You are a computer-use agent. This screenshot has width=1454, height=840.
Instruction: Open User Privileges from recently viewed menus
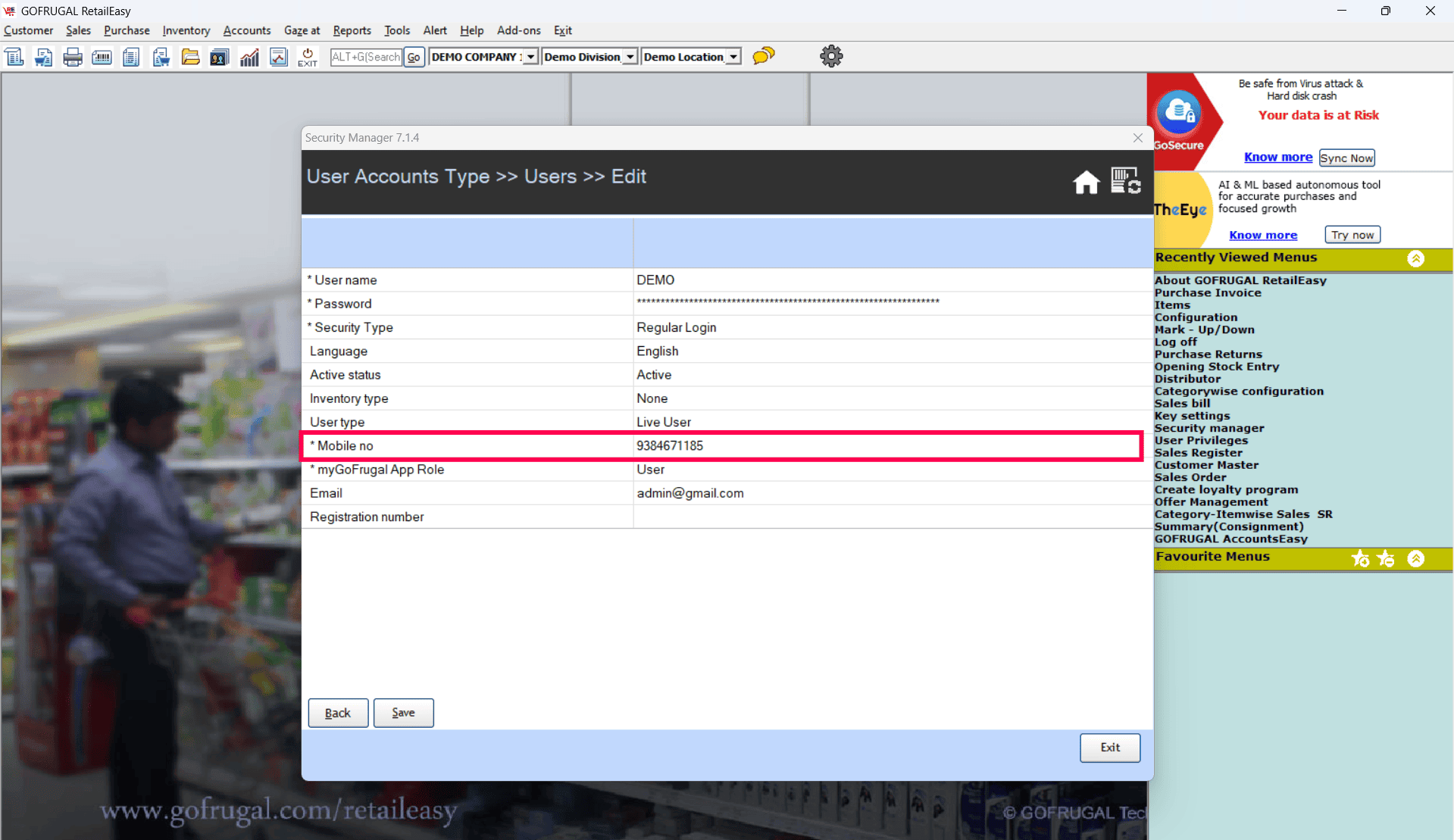coord(1201,441)
